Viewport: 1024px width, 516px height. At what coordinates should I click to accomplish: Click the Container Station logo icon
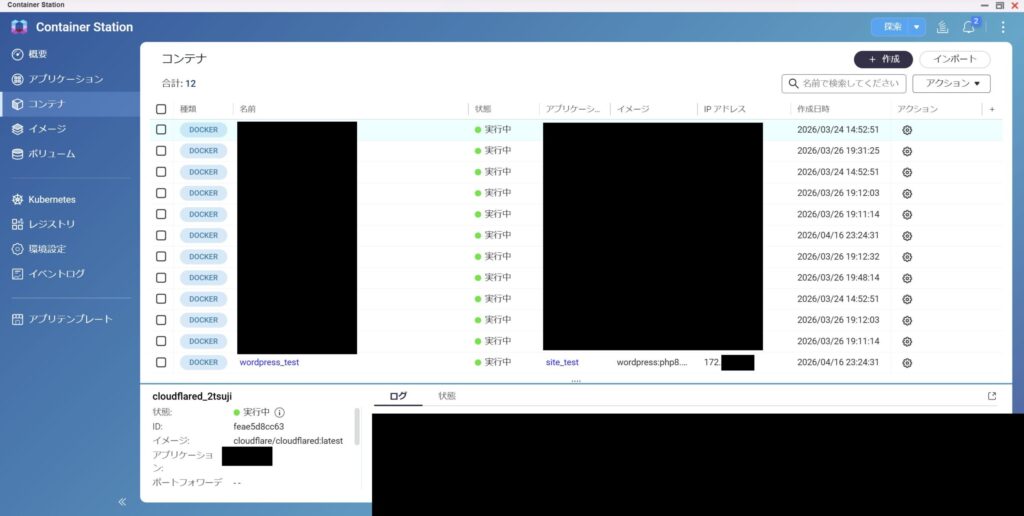[x=20, y=27]
